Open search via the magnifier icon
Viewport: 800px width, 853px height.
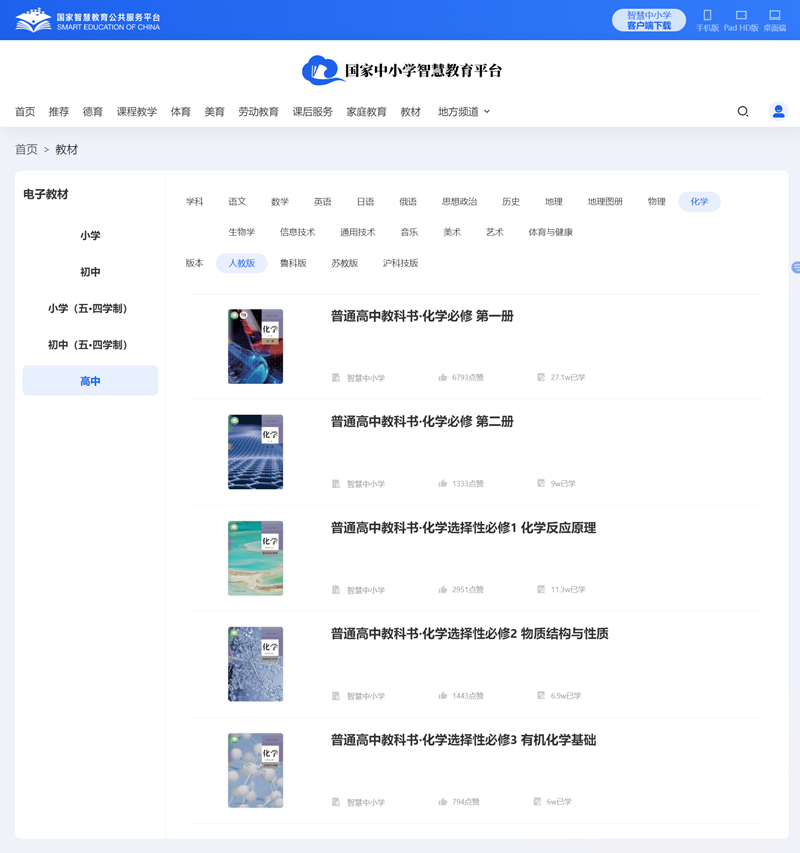coord(742,112)
